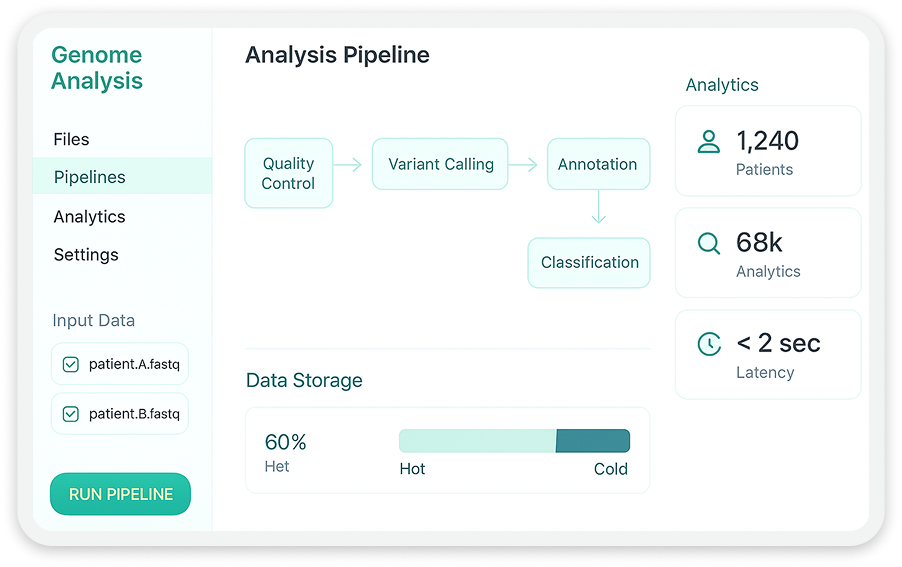Click the magnifier icon beside 68k

click(708, 243)
